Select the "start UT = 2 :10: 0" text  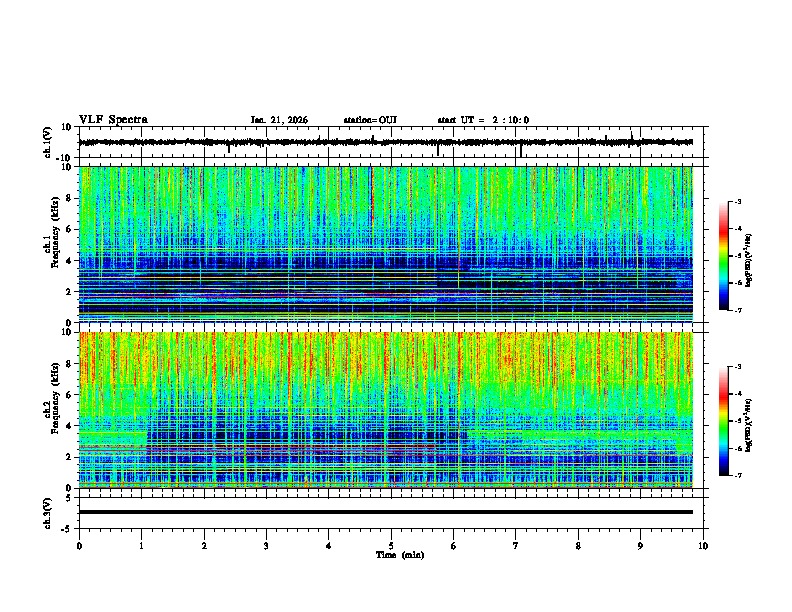coord(483,120)
